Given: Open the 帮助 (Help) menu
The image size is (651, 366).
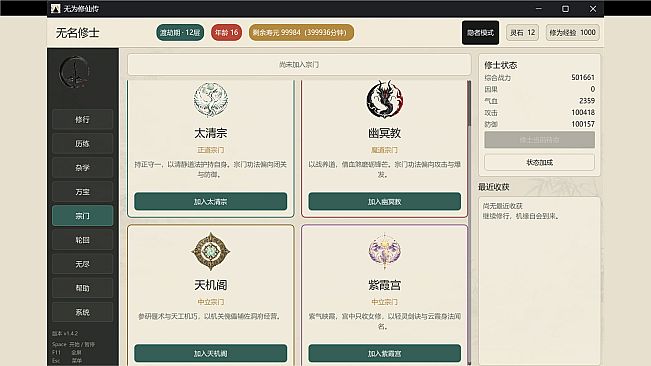Looking at the screenshot, I should 83,288.
